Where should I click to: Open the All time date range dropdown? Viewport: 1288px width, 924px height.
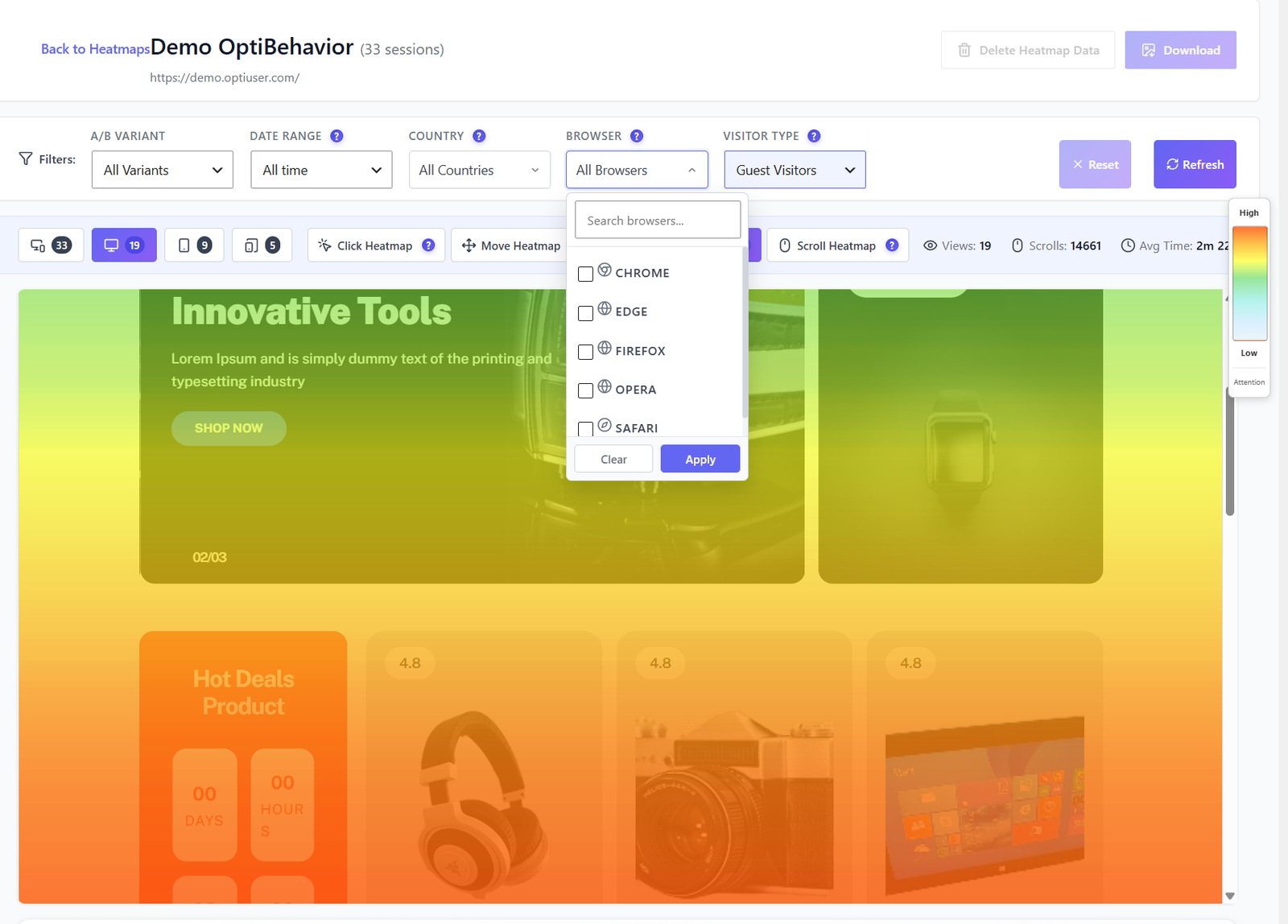pos(321,170)
